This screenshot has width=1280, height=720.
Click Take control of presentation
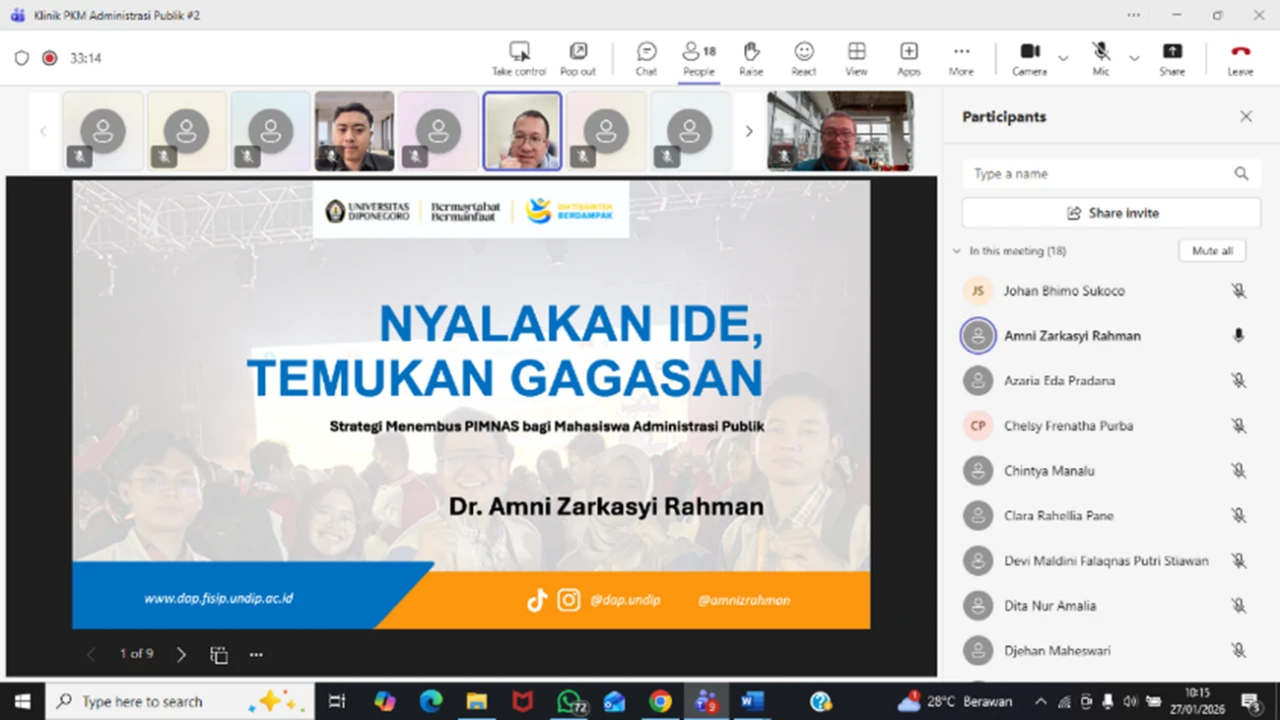pyautogui.click(x=519, y=58)
